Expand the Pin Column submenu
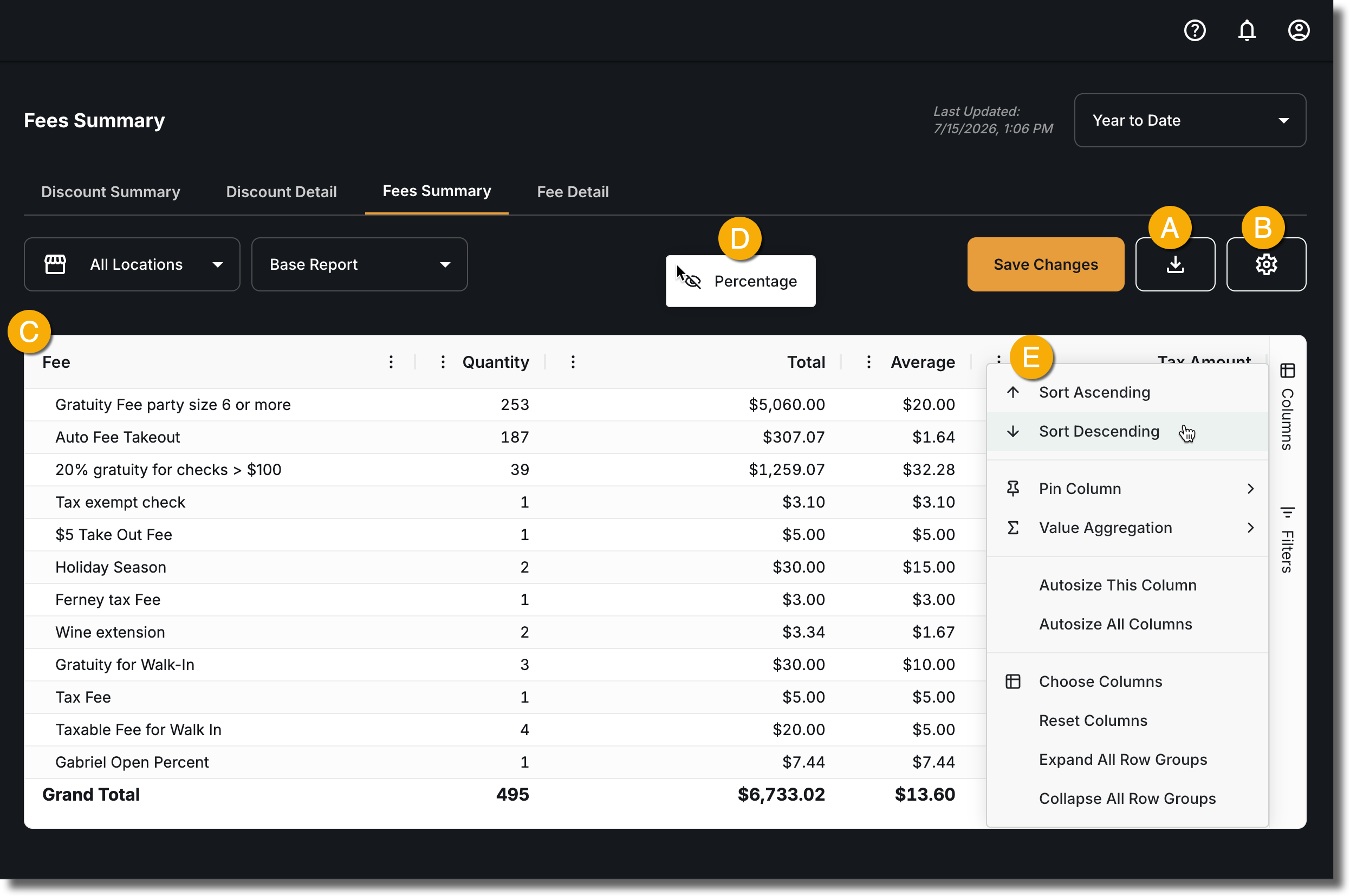Viewport: 1350px width, 896px height. point(1128,489)
